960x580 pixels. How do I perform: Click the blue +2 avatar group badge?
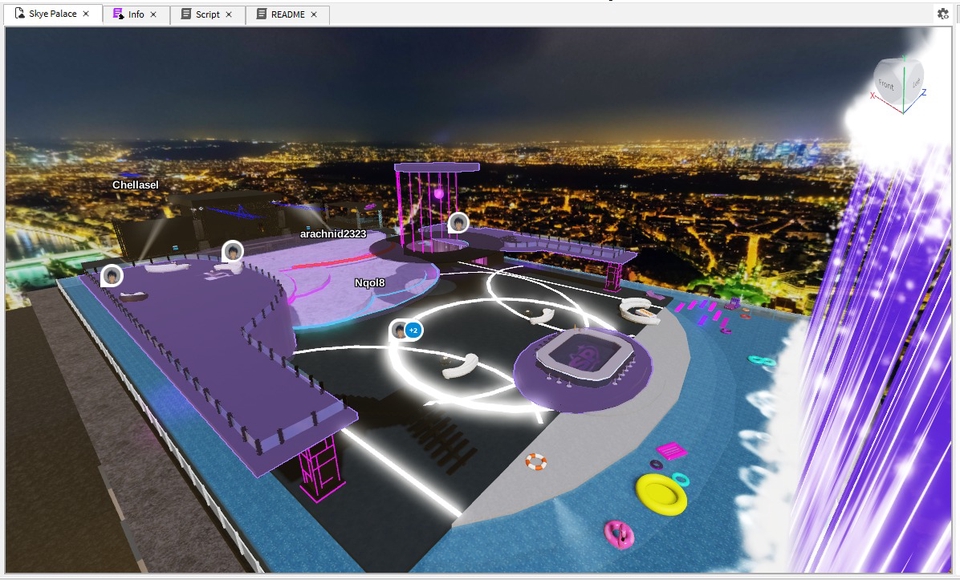coord(413,330)
